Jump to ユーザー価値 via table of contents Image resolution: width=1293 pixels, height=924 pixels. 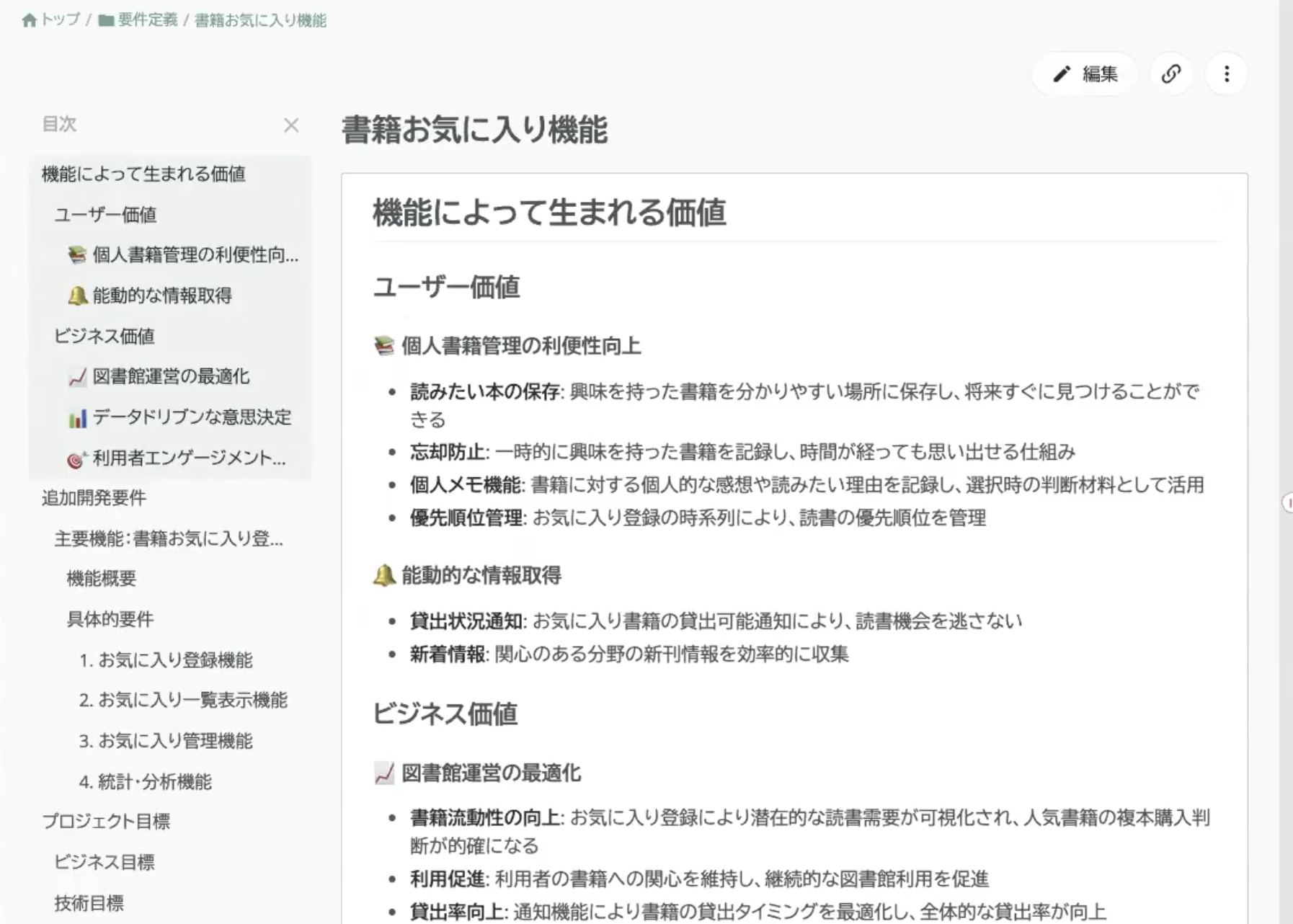(107, 214)
